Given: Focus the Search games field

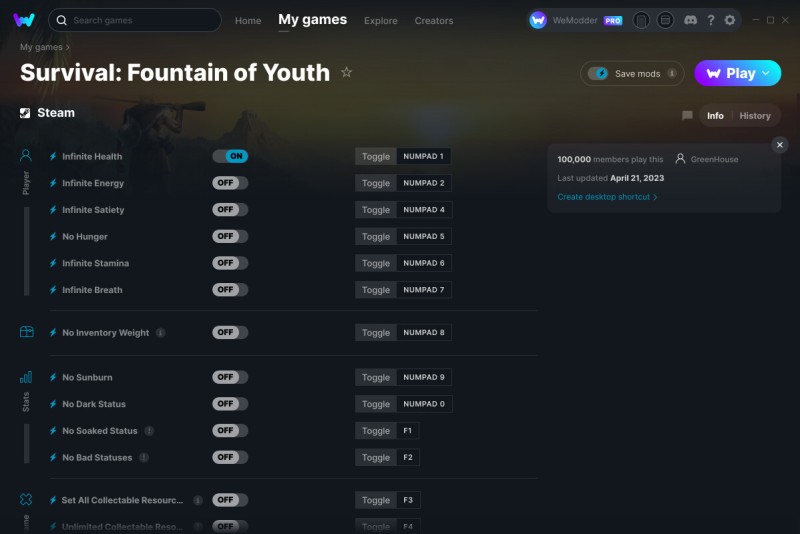Looking at the screenshot, I should (x=140, y=20).
